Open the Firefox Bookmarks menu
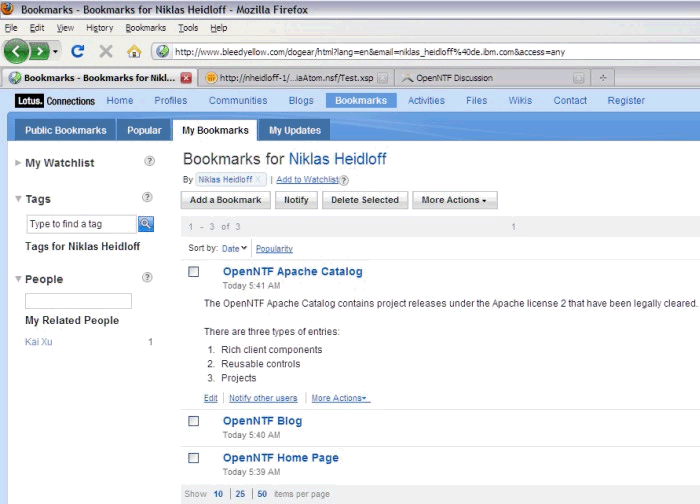This screenshot has width=700, height=504. [x=146, y=28]
